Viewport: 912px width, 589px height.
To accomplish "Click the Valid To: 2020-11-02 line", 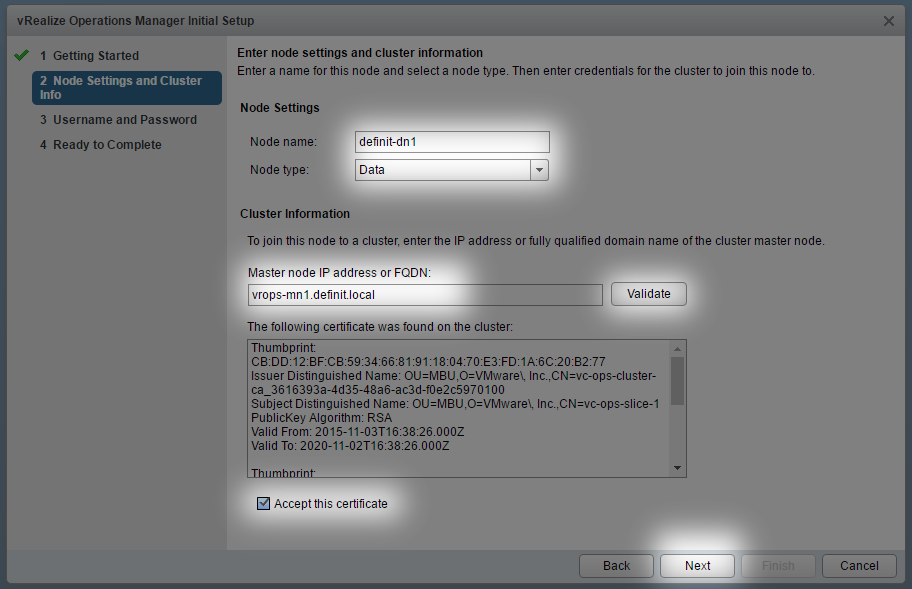I will click(350, 446).
